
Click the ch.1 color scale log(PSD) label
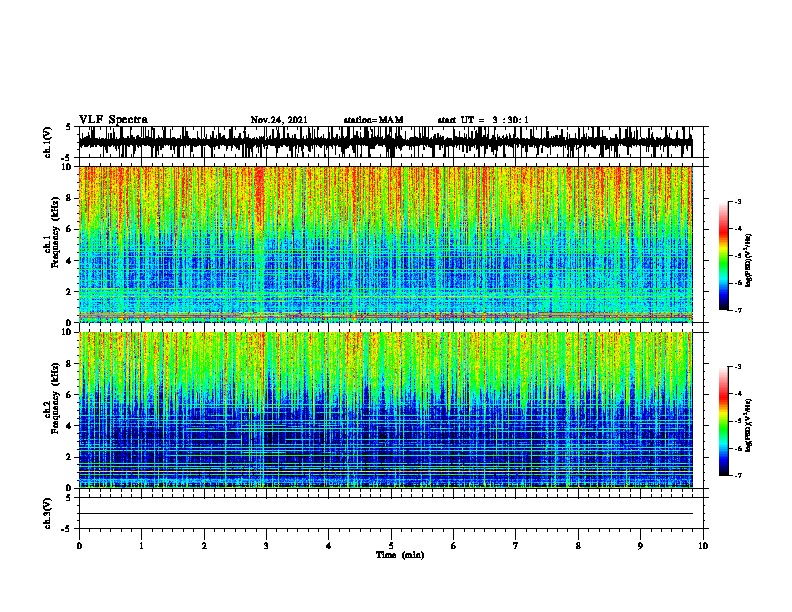pyautogui.click(x=749, y=260)
